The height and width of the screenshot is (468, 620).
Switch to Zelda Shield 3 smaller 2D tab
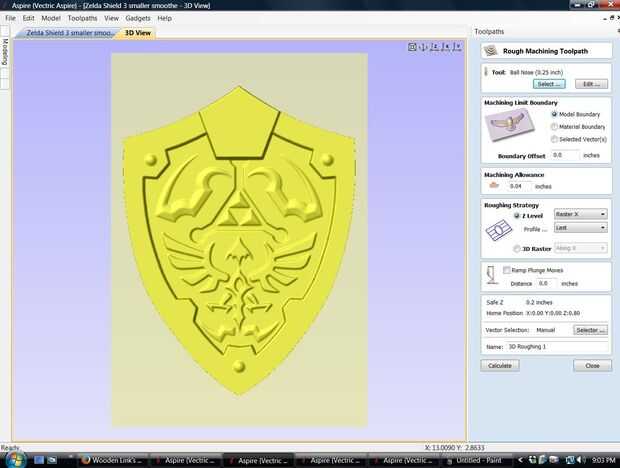point(68,33)
